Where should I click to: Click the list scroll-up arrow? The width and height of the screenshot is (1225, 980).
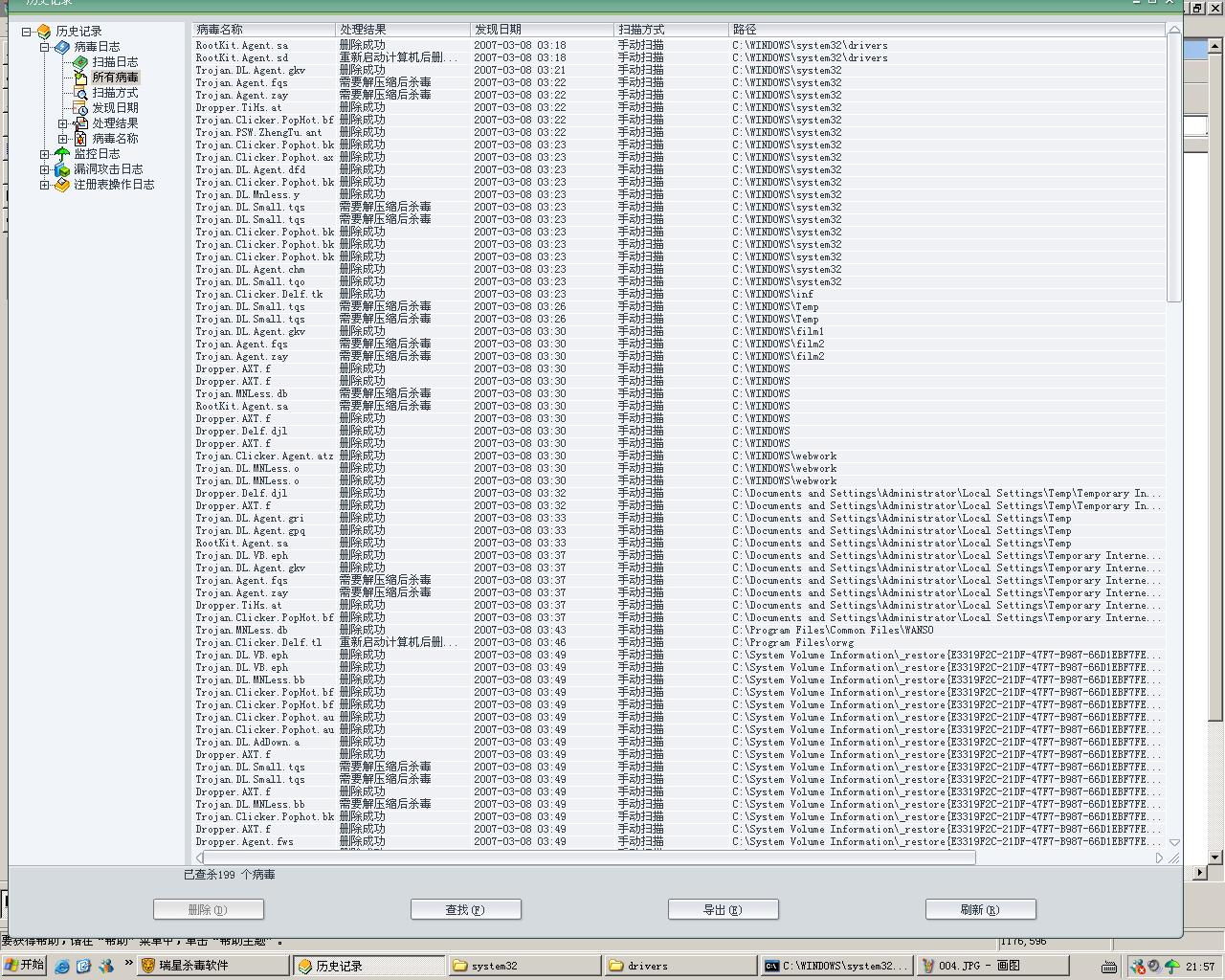tap(1174, 30)
